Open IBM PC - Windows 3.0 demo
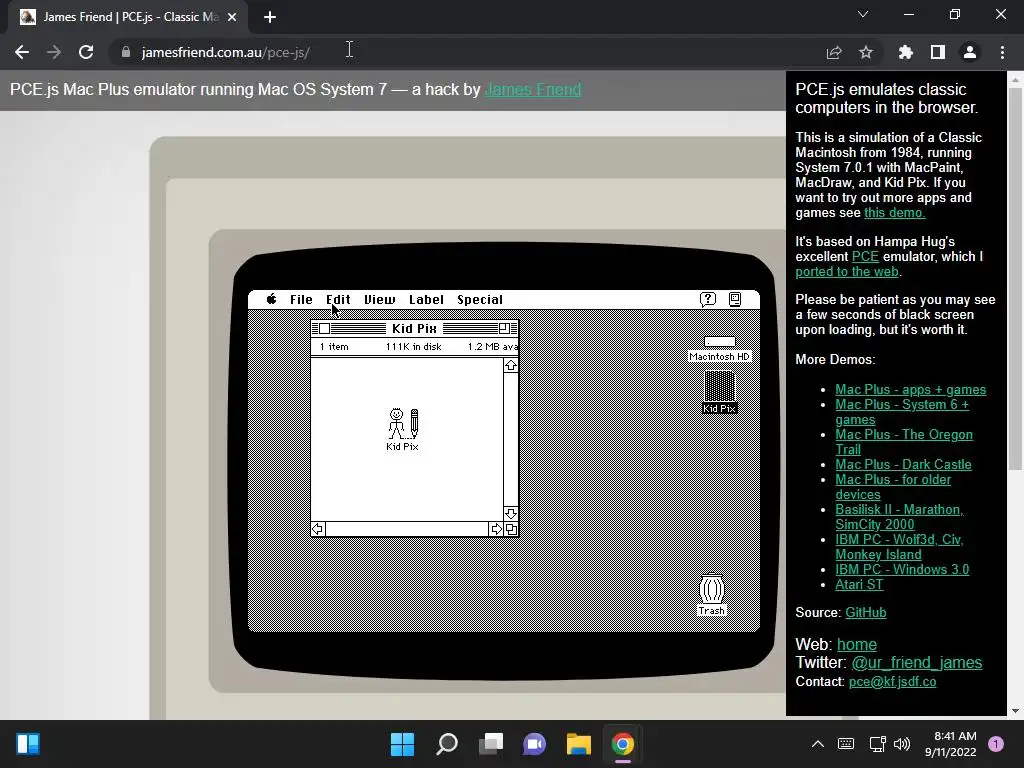Screen dimensions: 1024x768 pos(902,569)
